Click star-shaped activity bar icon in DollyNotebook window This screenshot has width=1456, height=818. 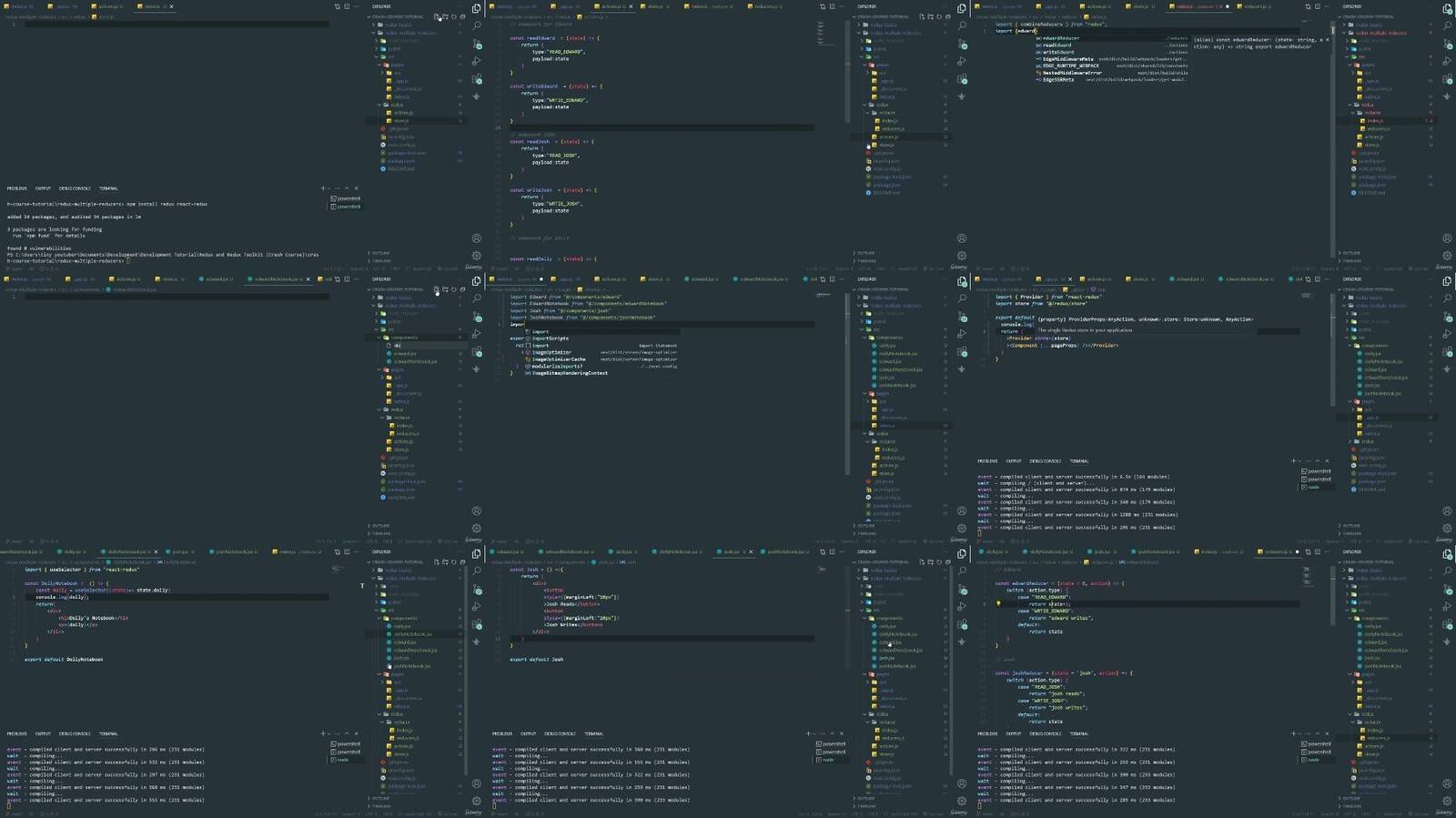pos(477,641)
